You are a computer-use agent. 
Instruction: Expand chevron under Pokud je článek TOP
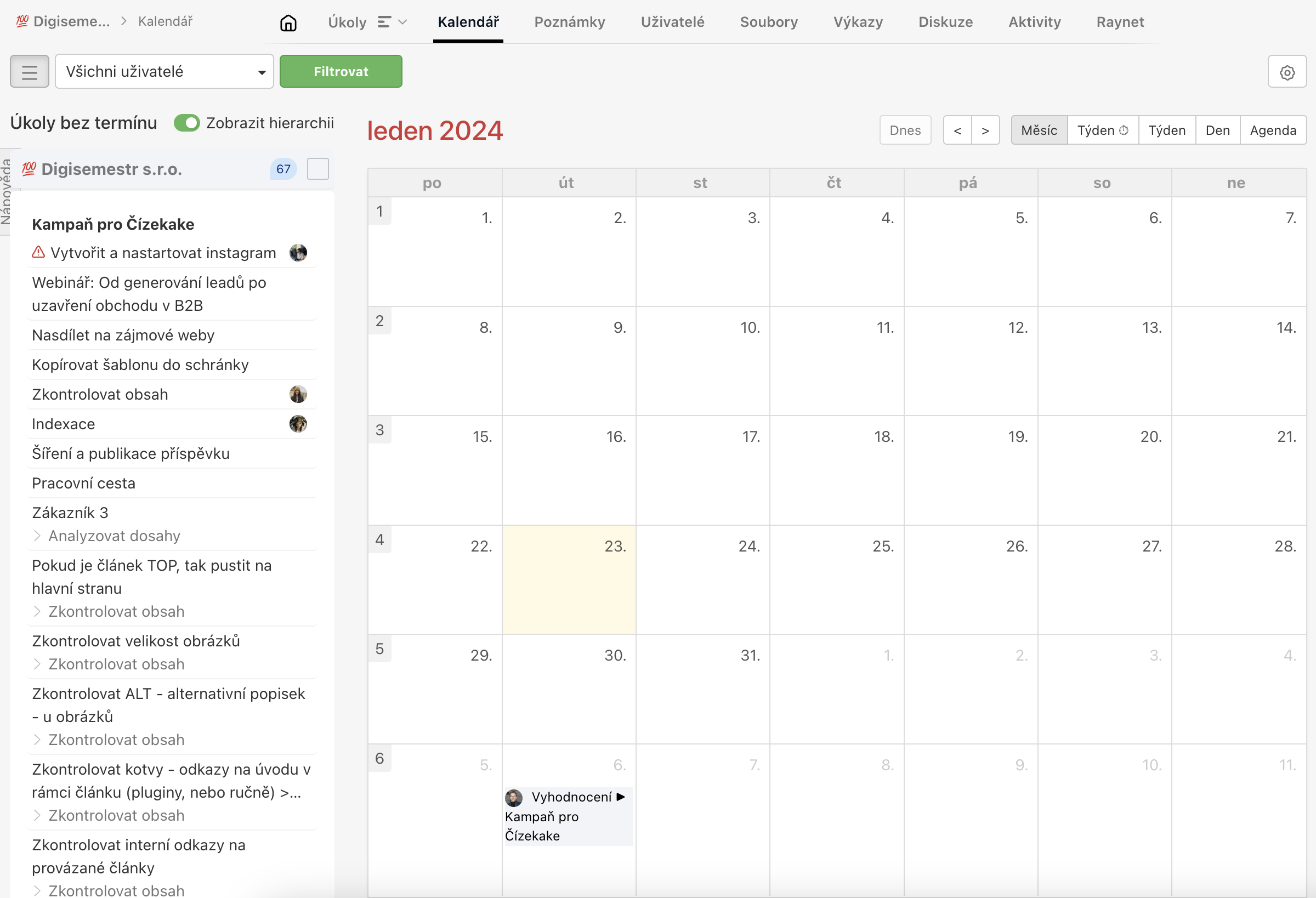37,611
